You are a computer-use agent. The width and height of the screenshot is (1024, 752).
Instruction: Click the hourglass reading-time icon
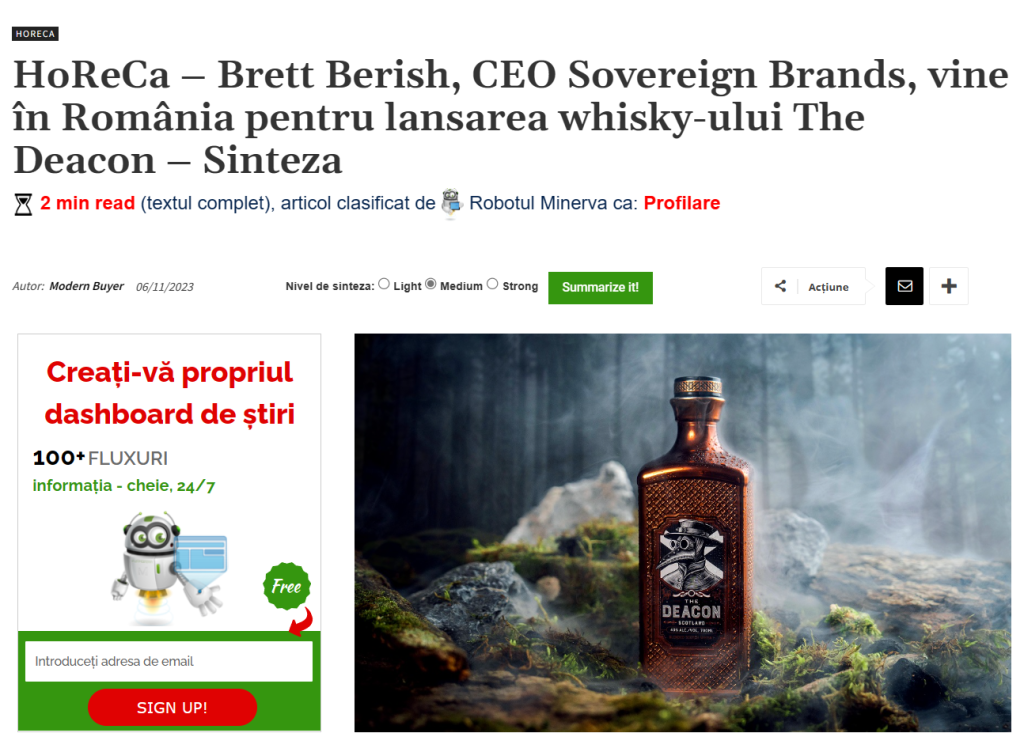coord(24,204)
